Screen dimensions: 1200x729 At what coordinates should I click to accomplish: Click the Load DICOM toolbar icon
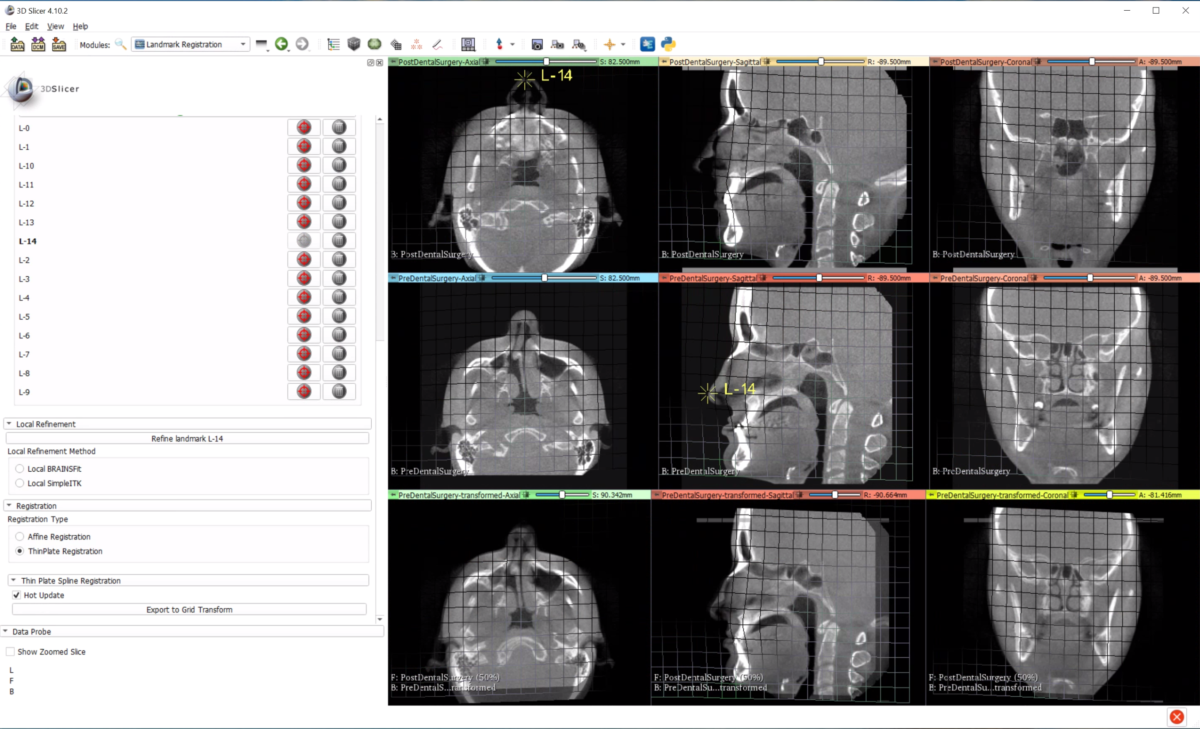click(39, 43)
